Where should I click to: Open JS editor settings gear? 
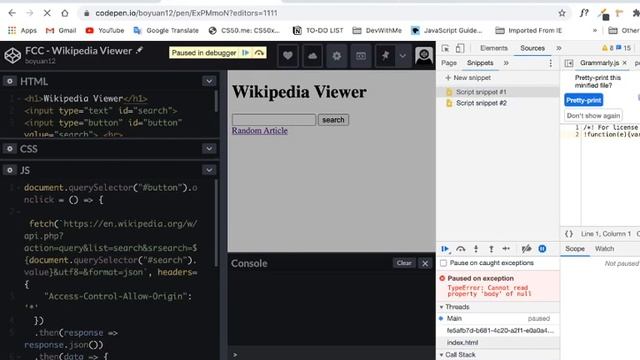[9, 170]
